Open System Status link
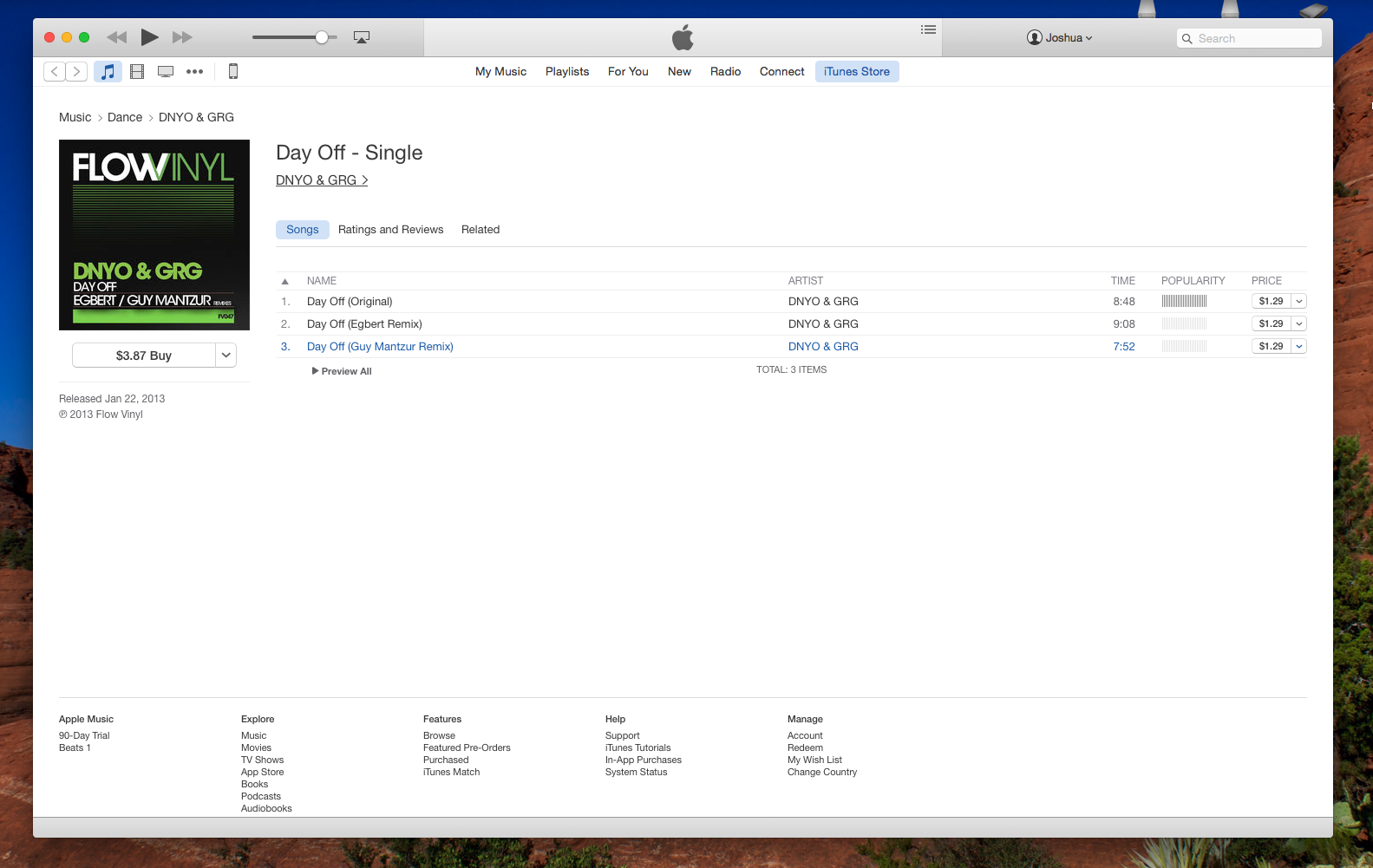 tap(637, 773)
